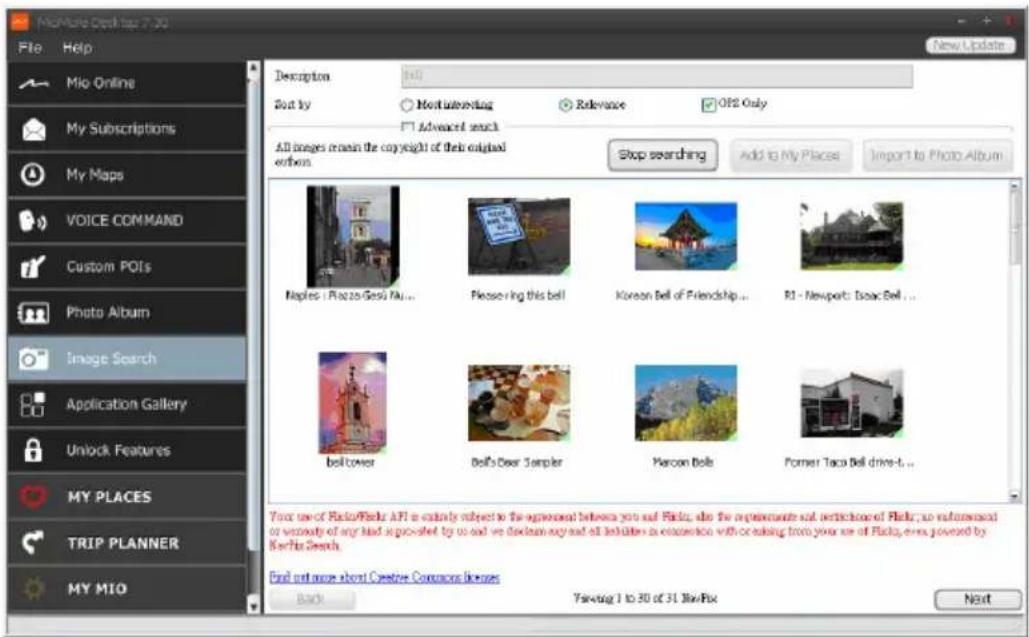Viewport: 1029px width, 637px height.
Task: Click the Mio Online sidebar icon
Action: tap(33, 83)
